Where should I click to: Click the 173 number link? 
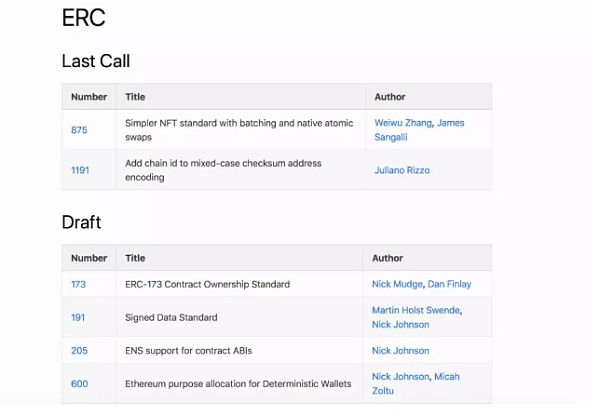click(78, 284)
